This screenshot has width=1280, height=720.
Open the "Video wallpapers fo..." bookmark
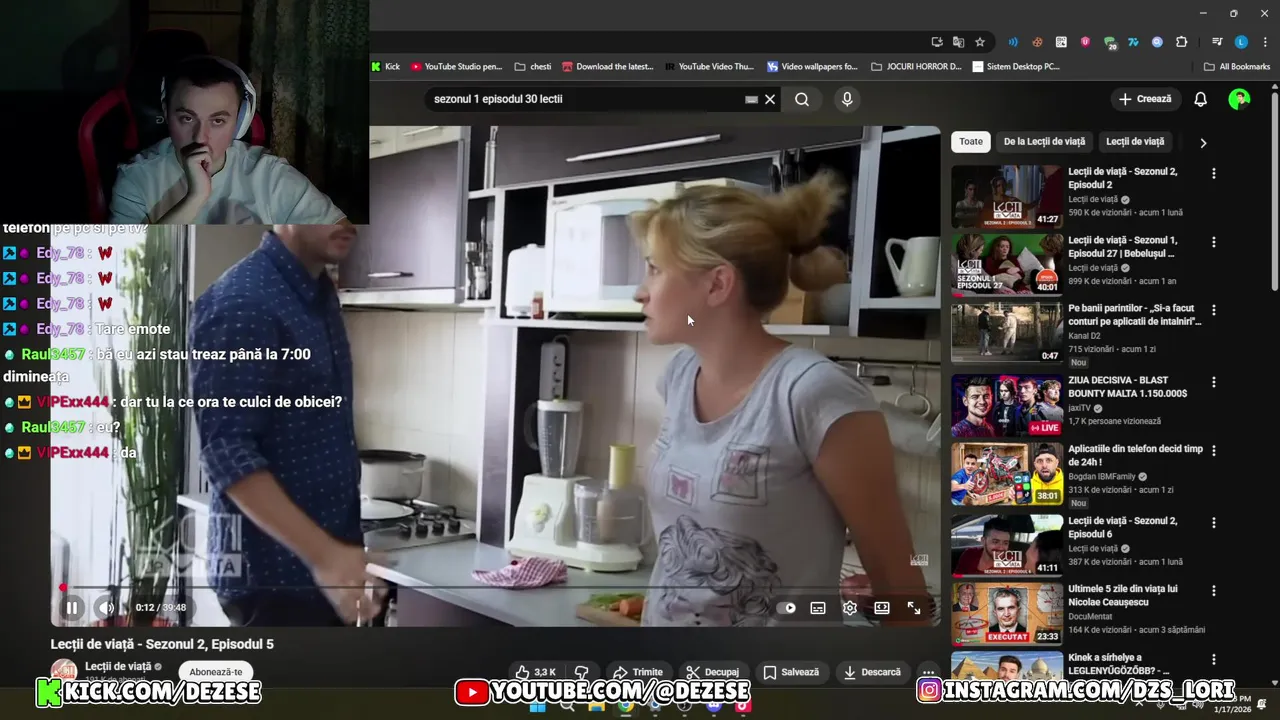[813, 67]
